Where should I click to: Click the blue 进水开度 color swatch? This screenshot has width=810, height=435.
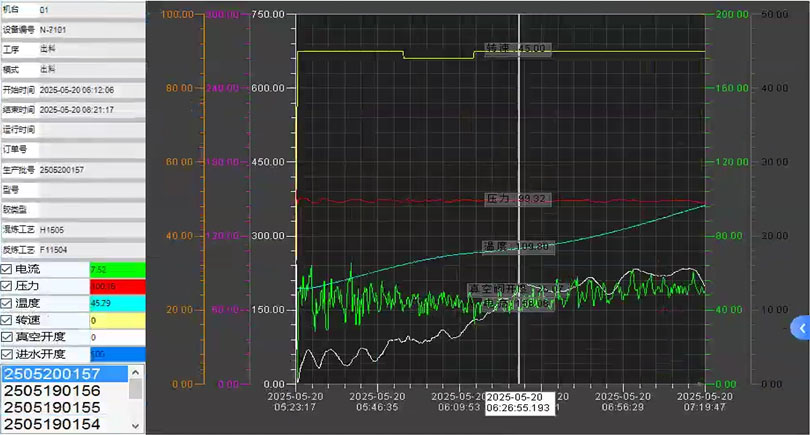click(117, 354)
